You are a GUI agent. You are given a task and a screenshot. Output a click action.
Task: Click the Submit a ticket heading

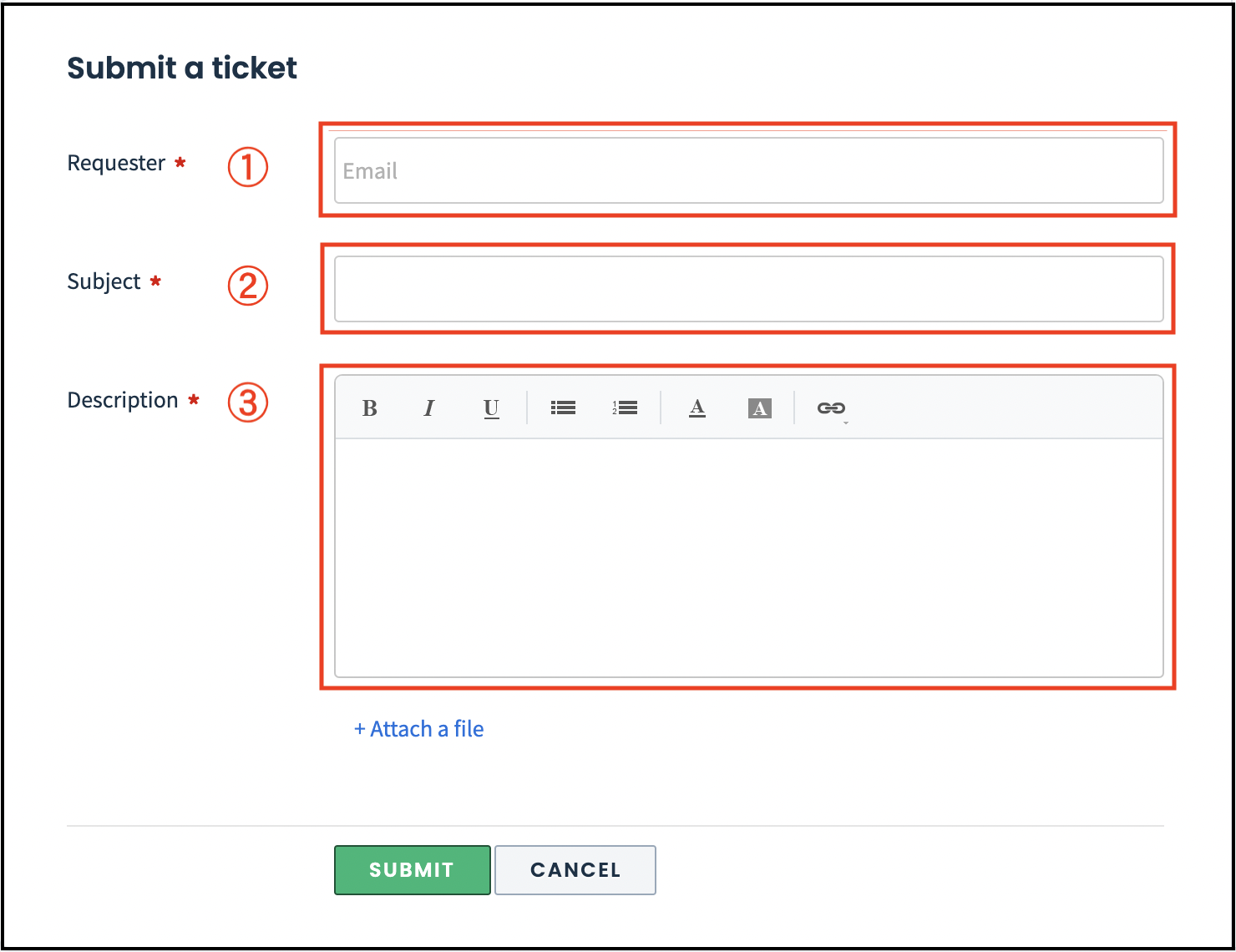pyautogui.click(x=182, y=68)
